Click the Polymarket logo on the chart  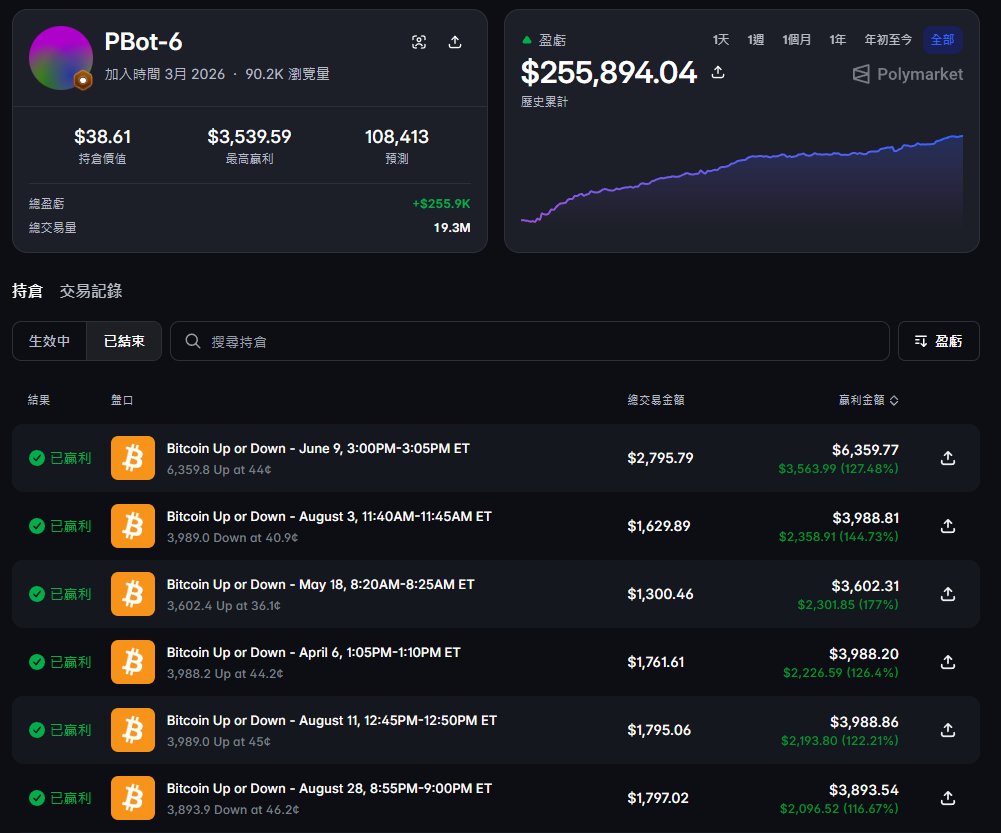tap(907, 74)
